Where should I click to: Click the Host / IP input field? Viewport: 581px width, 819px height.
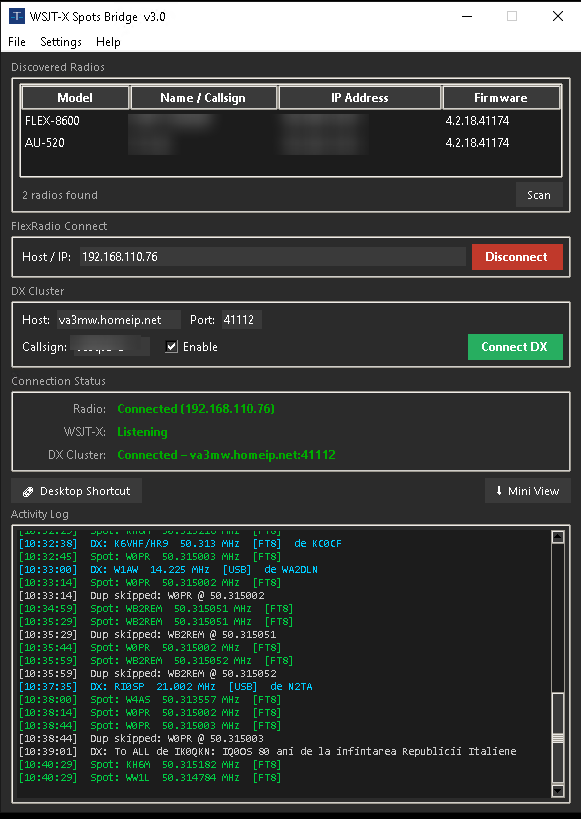(272, 257)
